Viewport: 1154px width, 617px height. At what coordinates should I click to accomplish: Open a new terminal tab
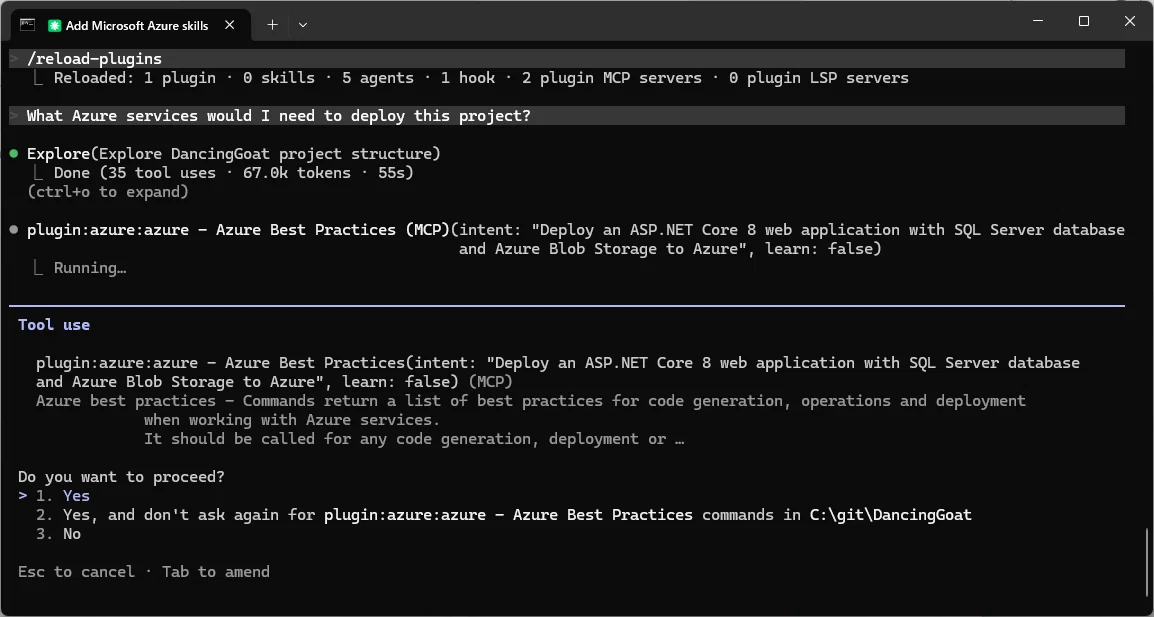pos(272,25)
